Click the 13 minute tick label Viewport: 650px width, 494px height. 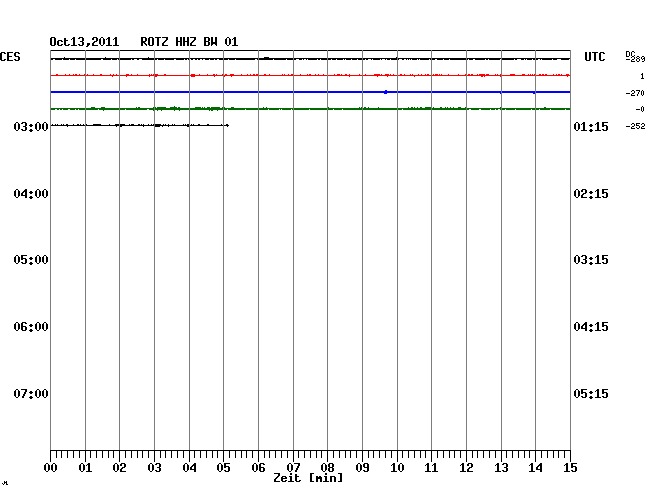coord(501,468)
